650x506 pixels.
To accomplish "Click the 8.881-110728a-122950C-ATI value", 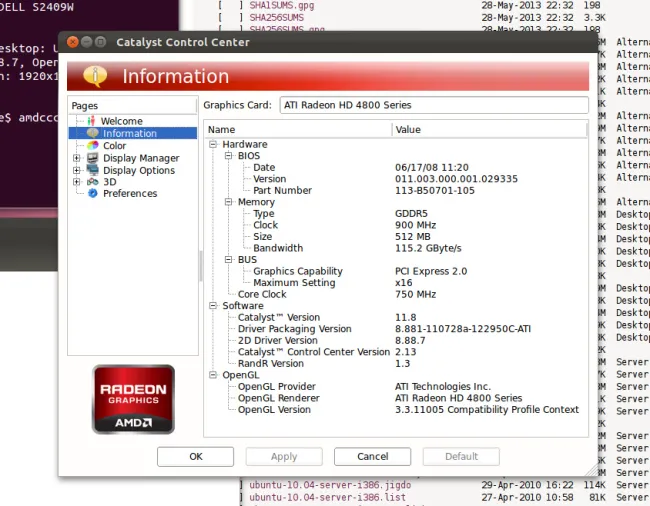I will 463,329.
